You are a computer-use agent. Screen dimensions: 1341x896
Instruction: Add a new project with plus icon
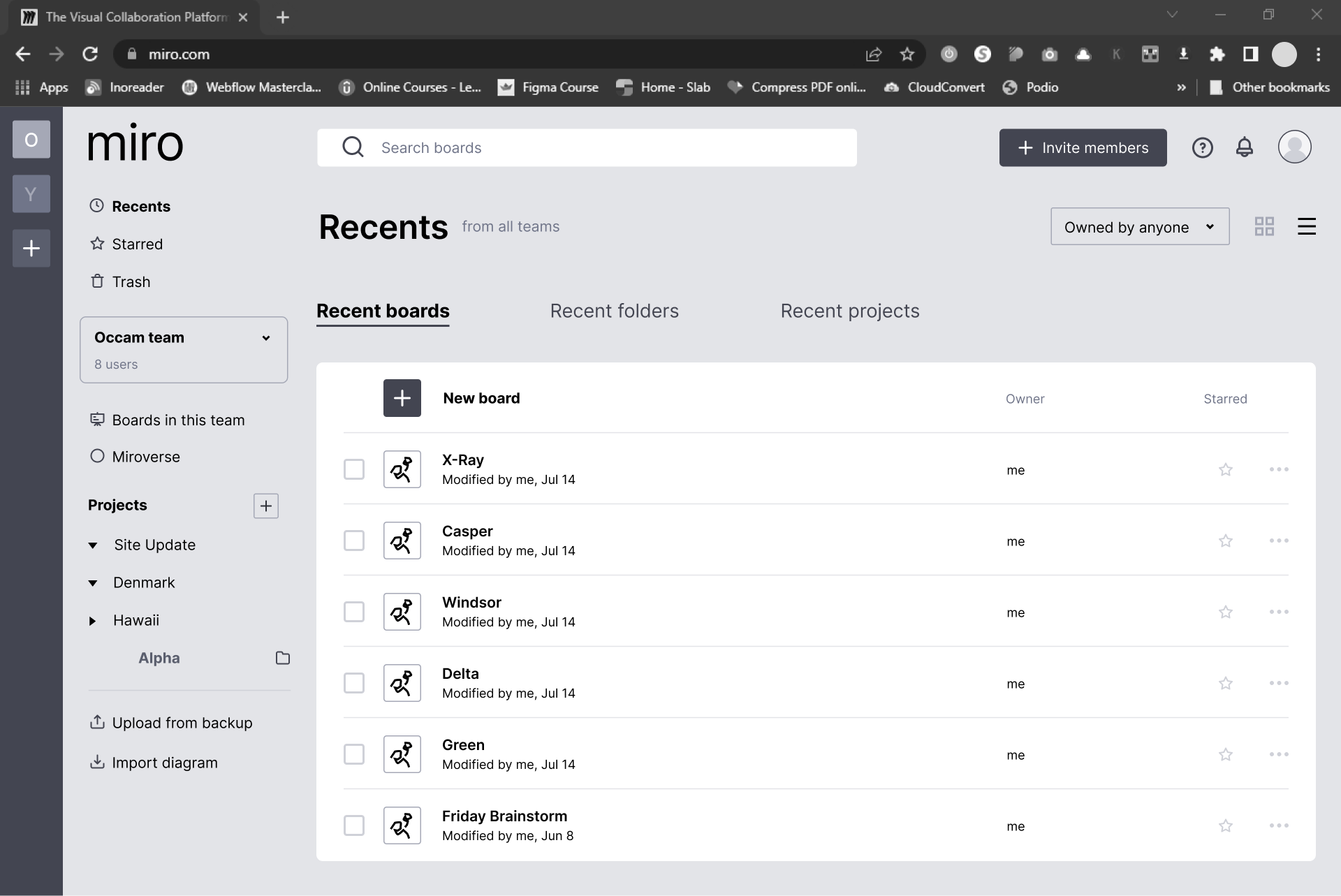[265, 506]
